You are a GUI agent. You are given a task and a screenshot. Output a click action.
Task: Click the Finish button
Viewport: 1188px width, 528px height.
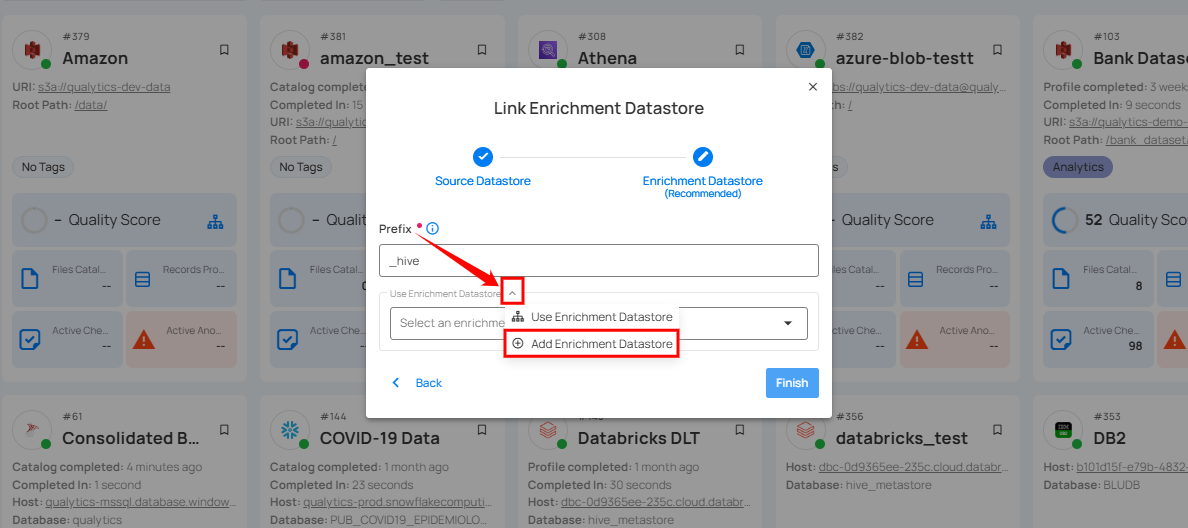(x=792, y=383)
